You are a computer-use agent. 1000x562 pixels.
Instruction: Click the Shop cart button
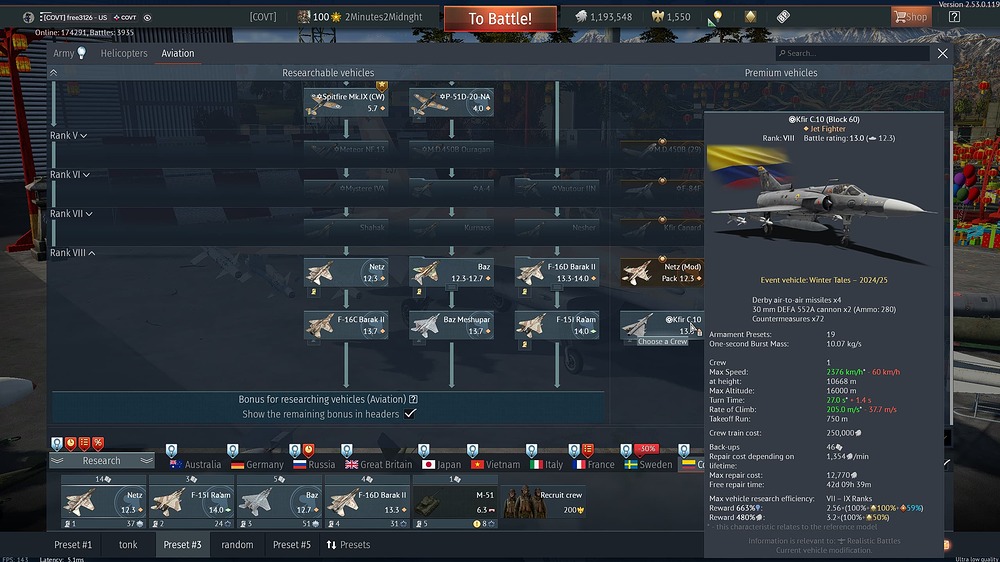[910, 17]
